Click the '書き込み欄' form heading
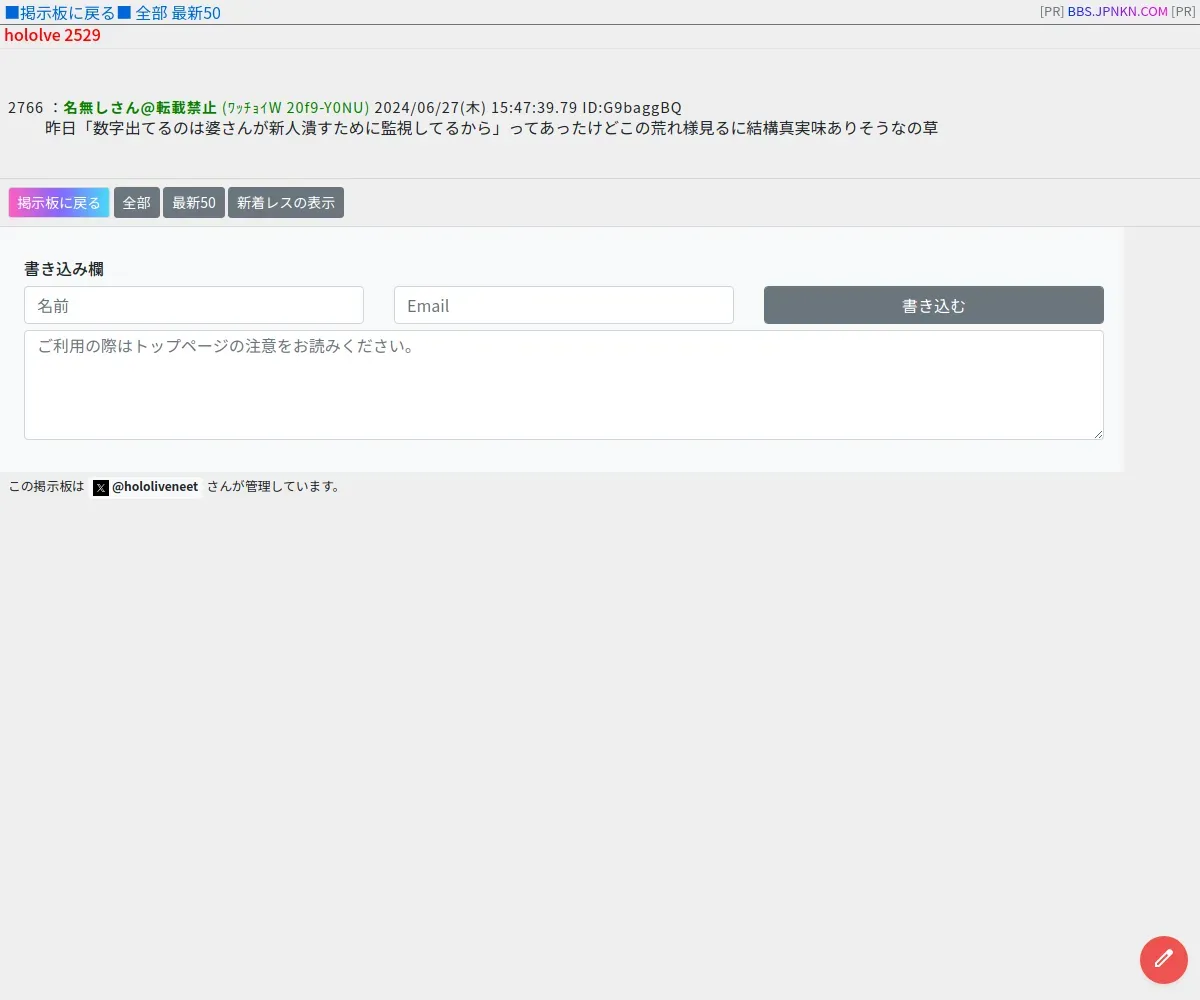The image size is (1200, 1000). click(64, 268)
